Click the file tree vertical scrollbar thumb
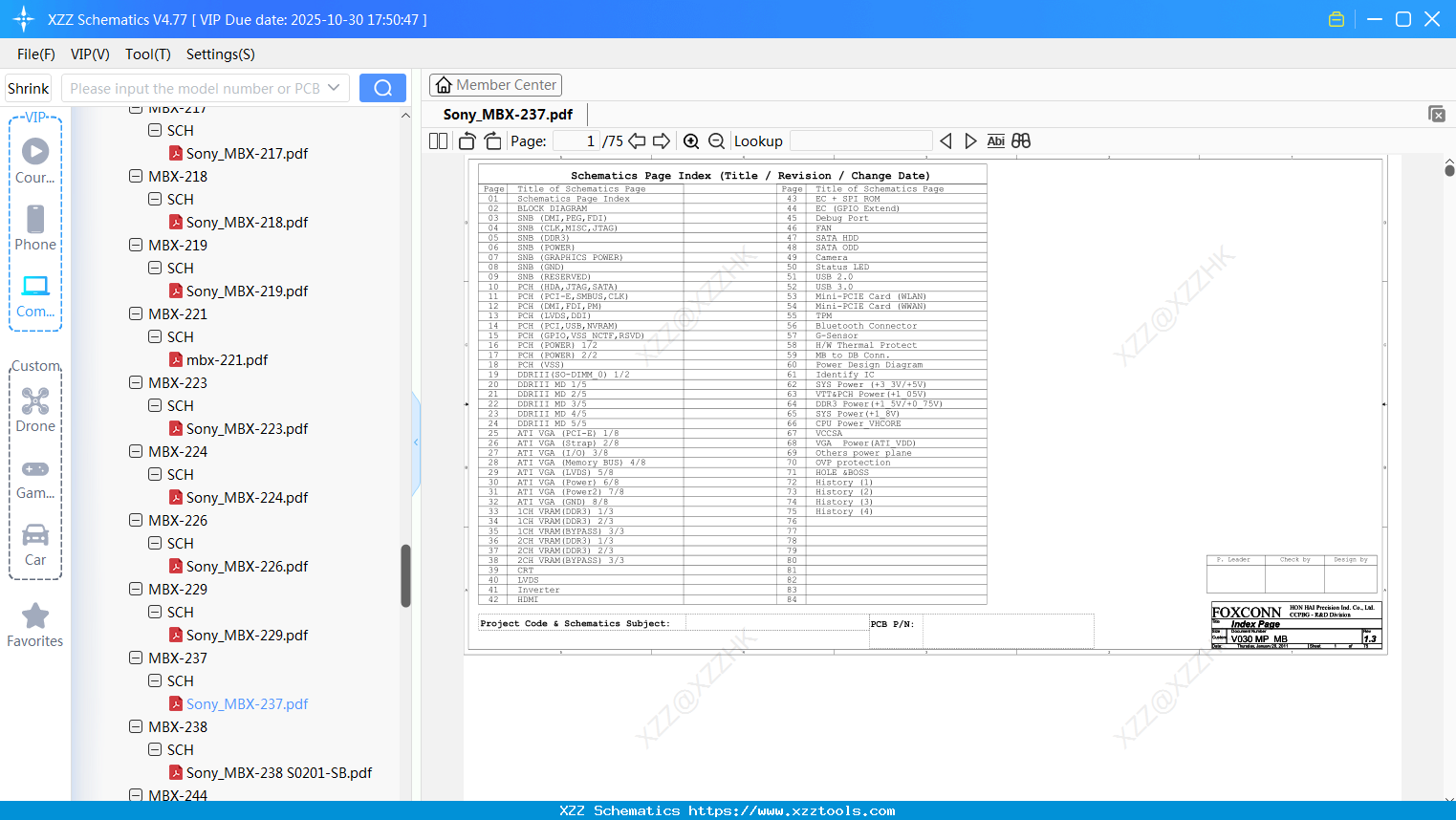The width and height of the screenshot is (1456, 820). click(x=405, y=575)
